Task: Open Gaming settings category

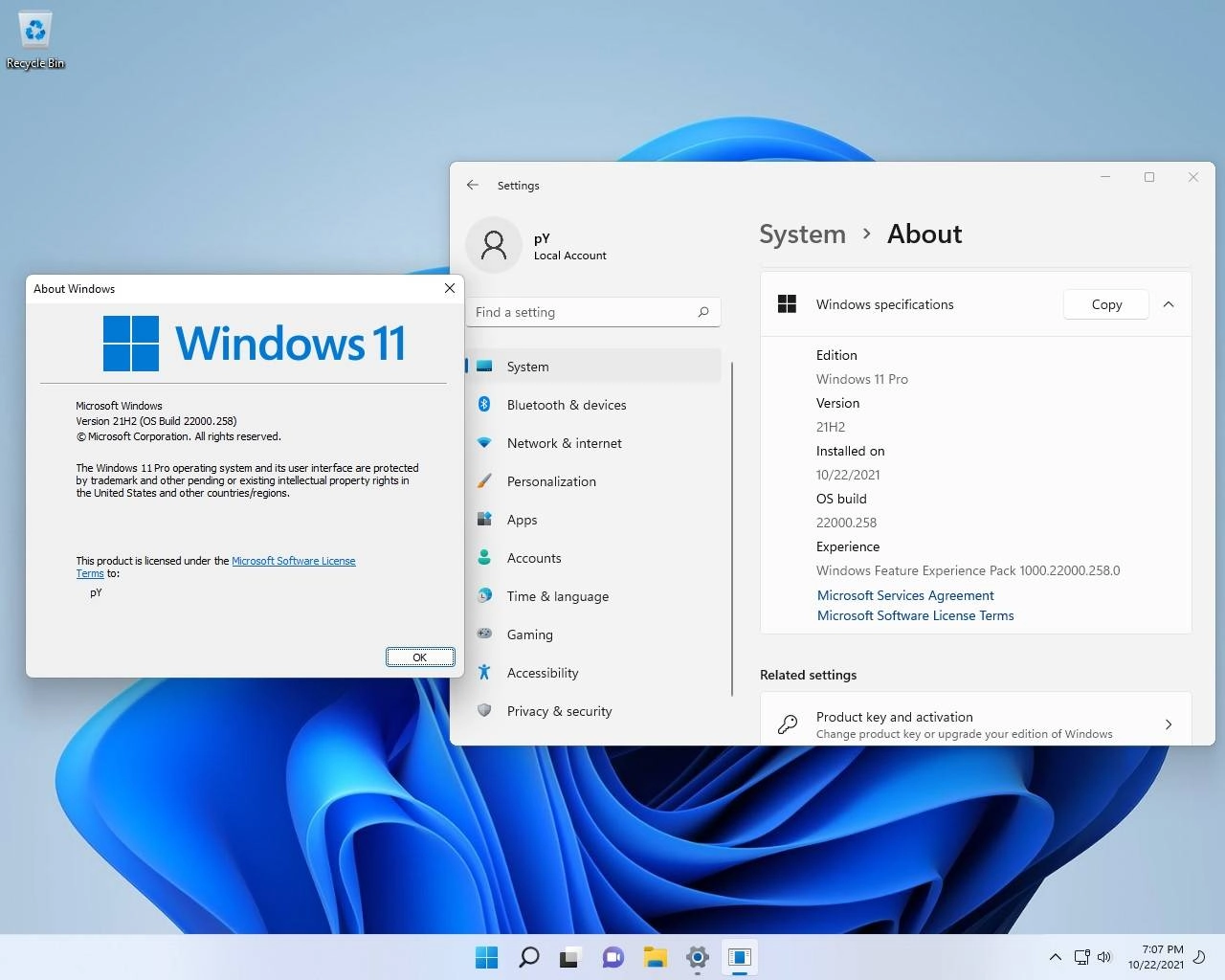Action: pyautogui.click(x=593, y=635)
